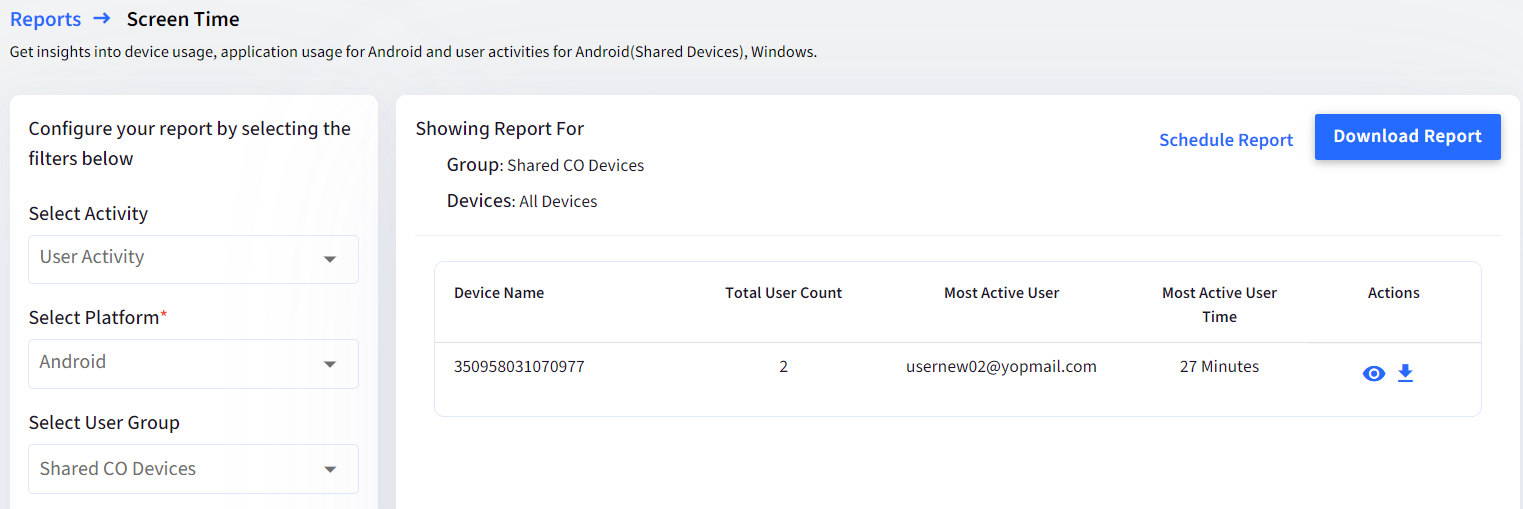Open the Select Activity dropdown
The image size is (1523, 509).
click(193, 259)
